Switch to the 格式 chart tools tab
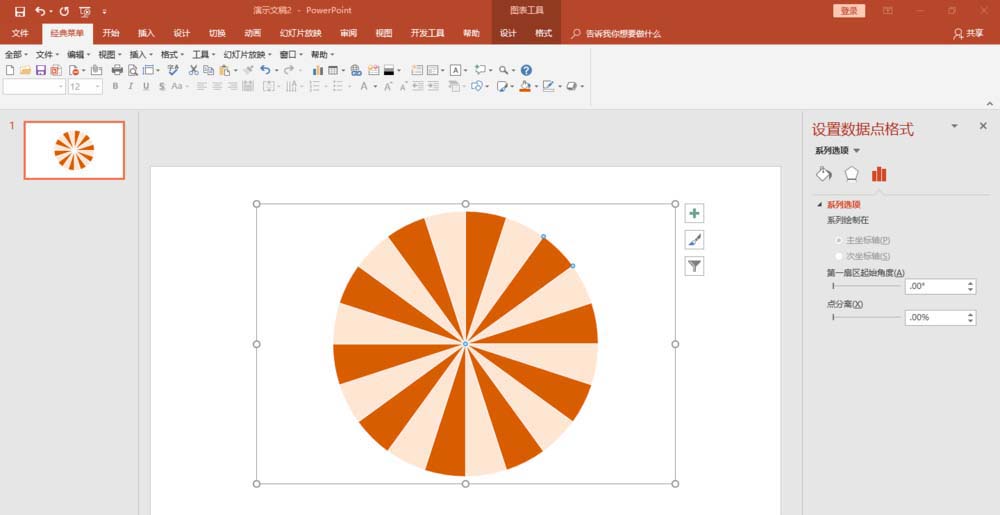 543,34
